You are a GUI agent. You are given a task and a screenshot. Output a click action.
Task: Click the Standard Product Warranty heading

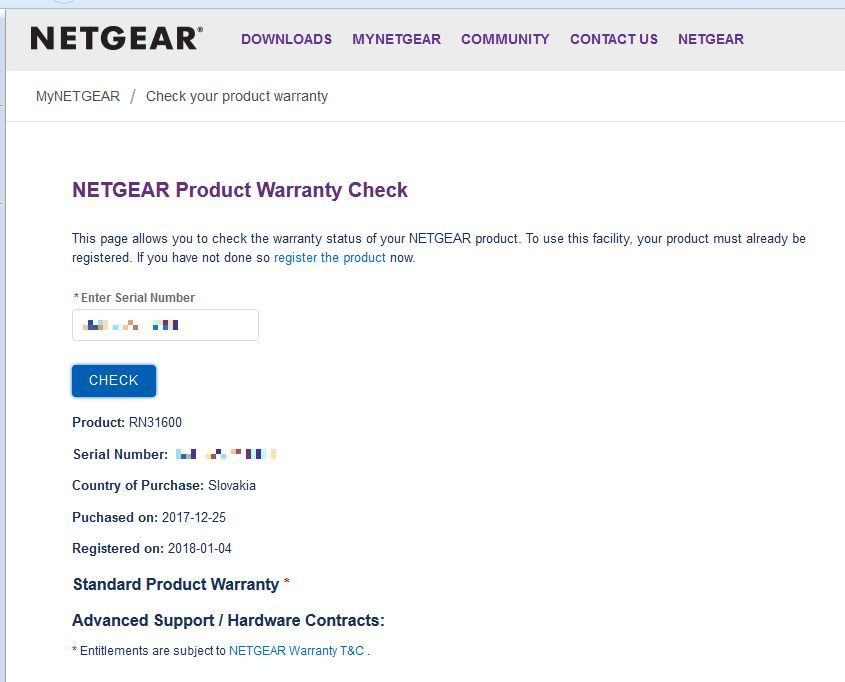[176, 584]
